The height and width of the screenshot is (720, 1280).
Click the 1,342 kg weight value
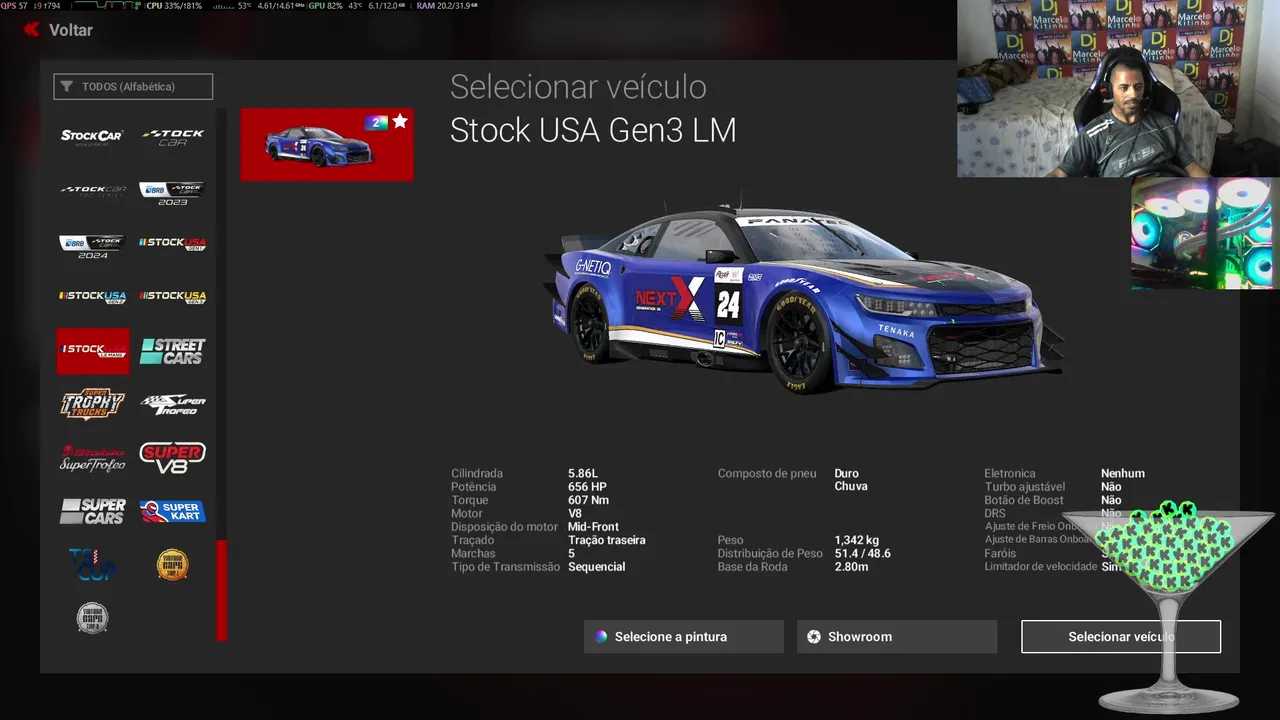[x=857, y=540]
